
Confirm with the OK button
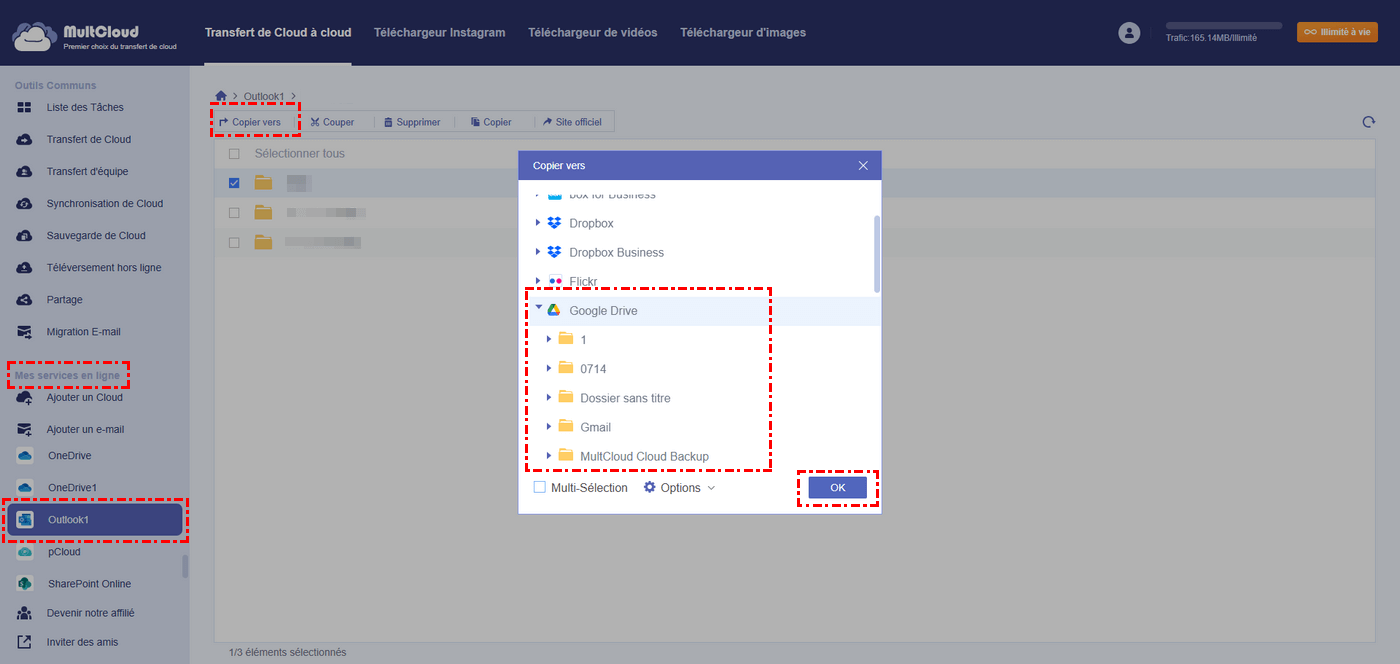(x=838, y=487)
